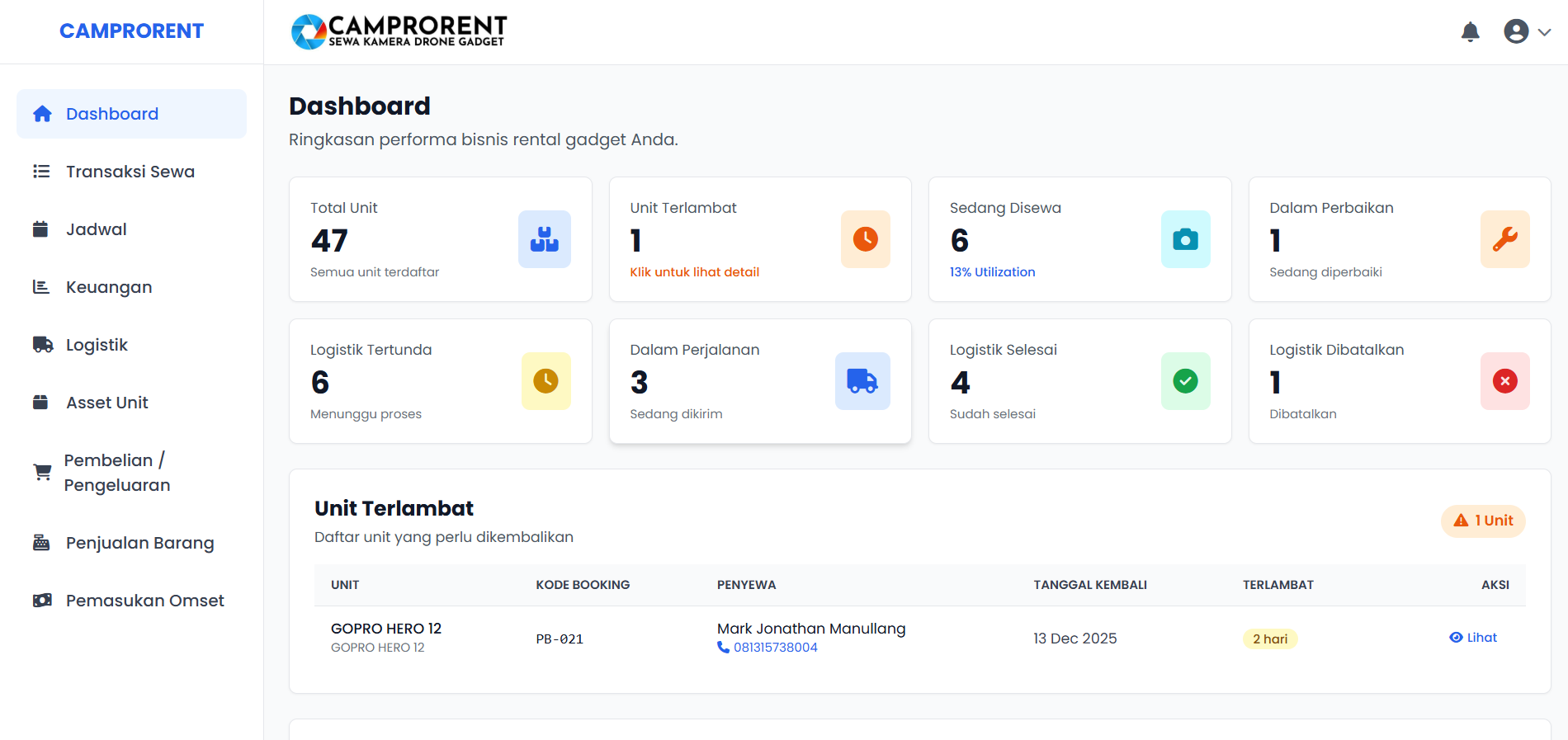Click the CAMPRORENT logo in the header
This screenshot has width=1568, height=740.
point(399,31)
